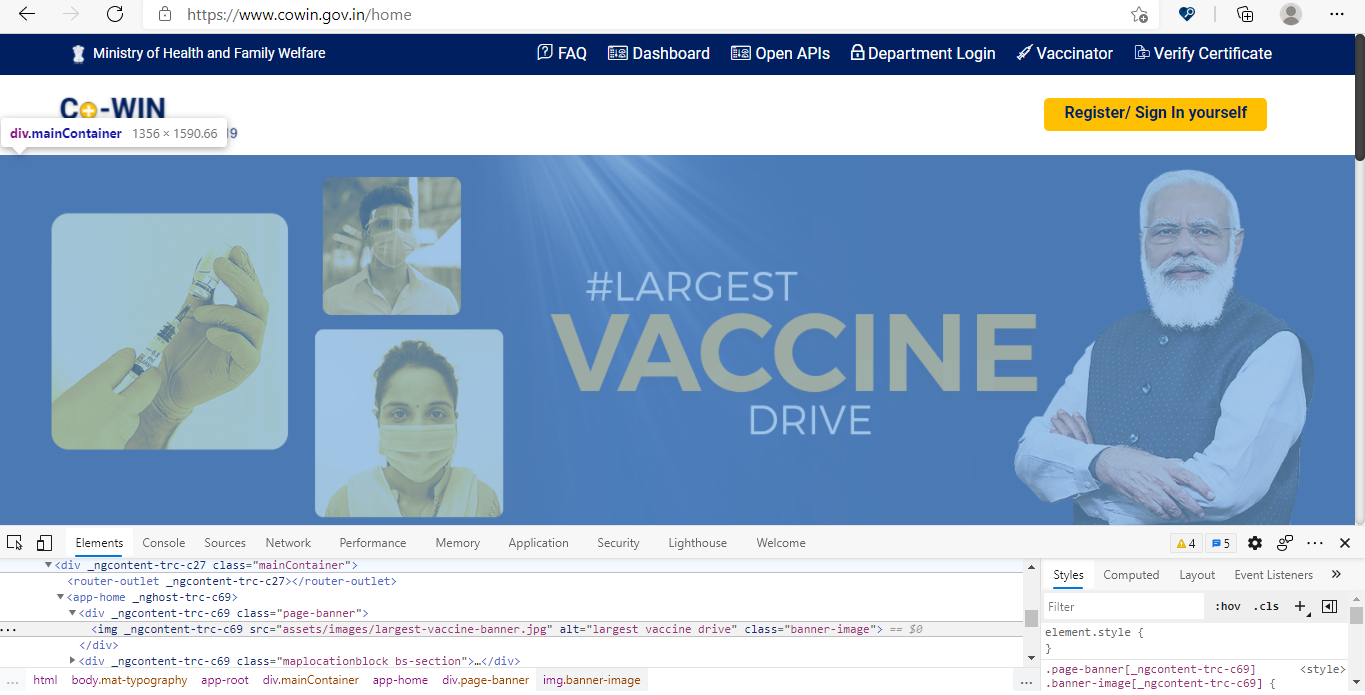The image size is (1365, 695).
Task: Select div.mainContainer breadcrumb
Action: pos(311,680)
